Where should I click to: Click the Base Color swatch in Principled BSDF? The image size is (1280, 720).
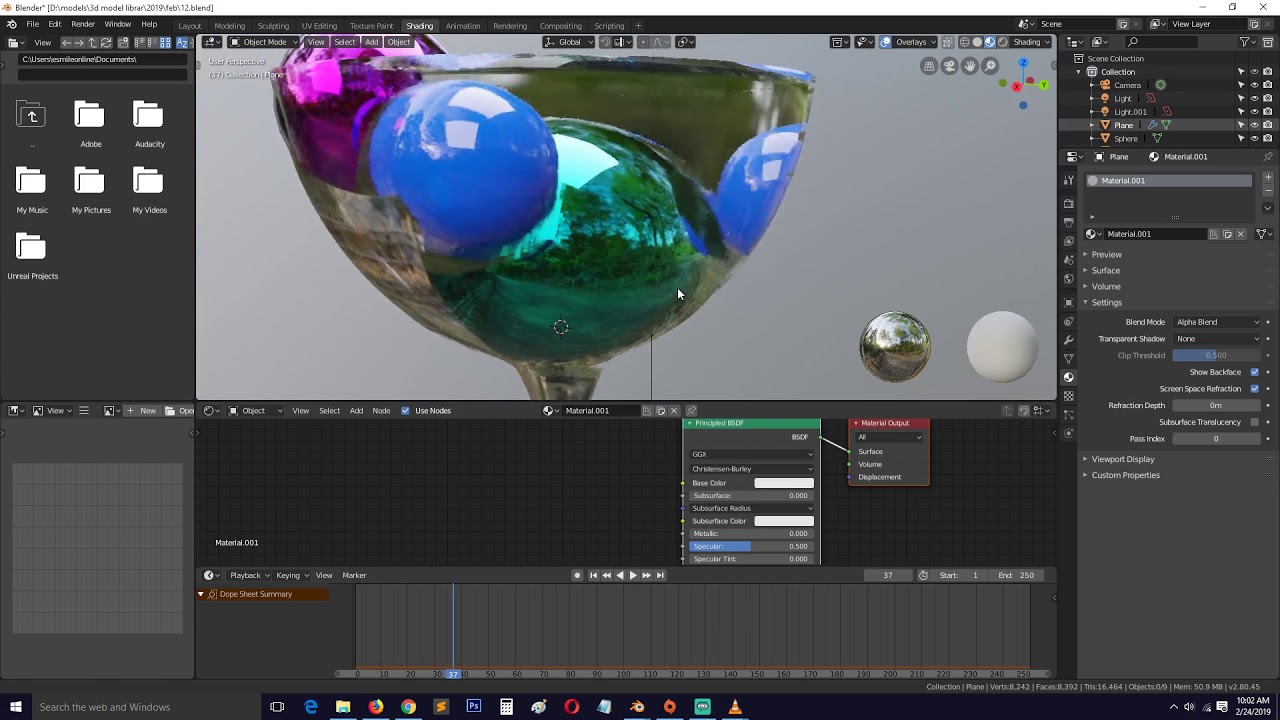(x=783, y=483)
